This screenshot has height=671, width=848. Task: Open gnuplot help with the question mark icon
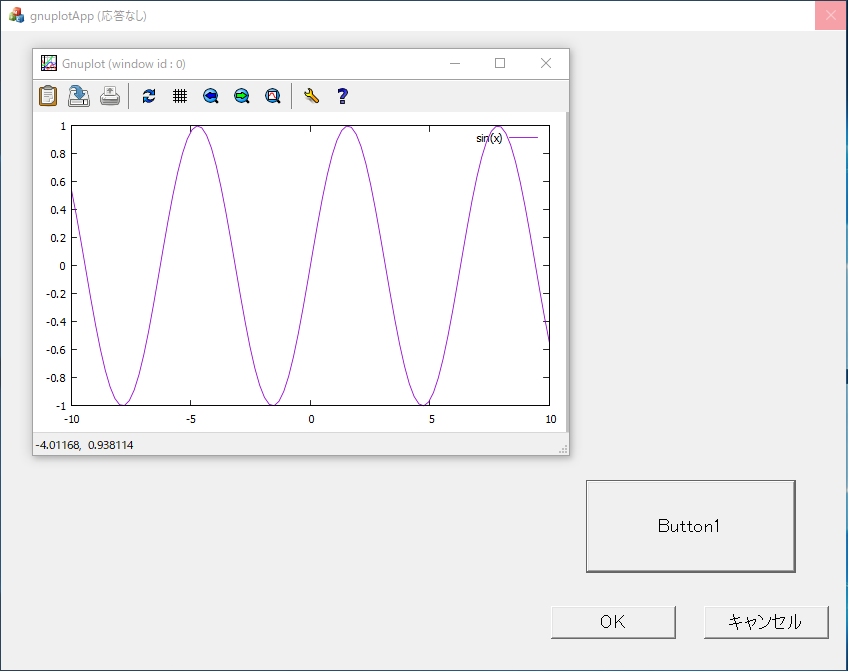(342, 96)
